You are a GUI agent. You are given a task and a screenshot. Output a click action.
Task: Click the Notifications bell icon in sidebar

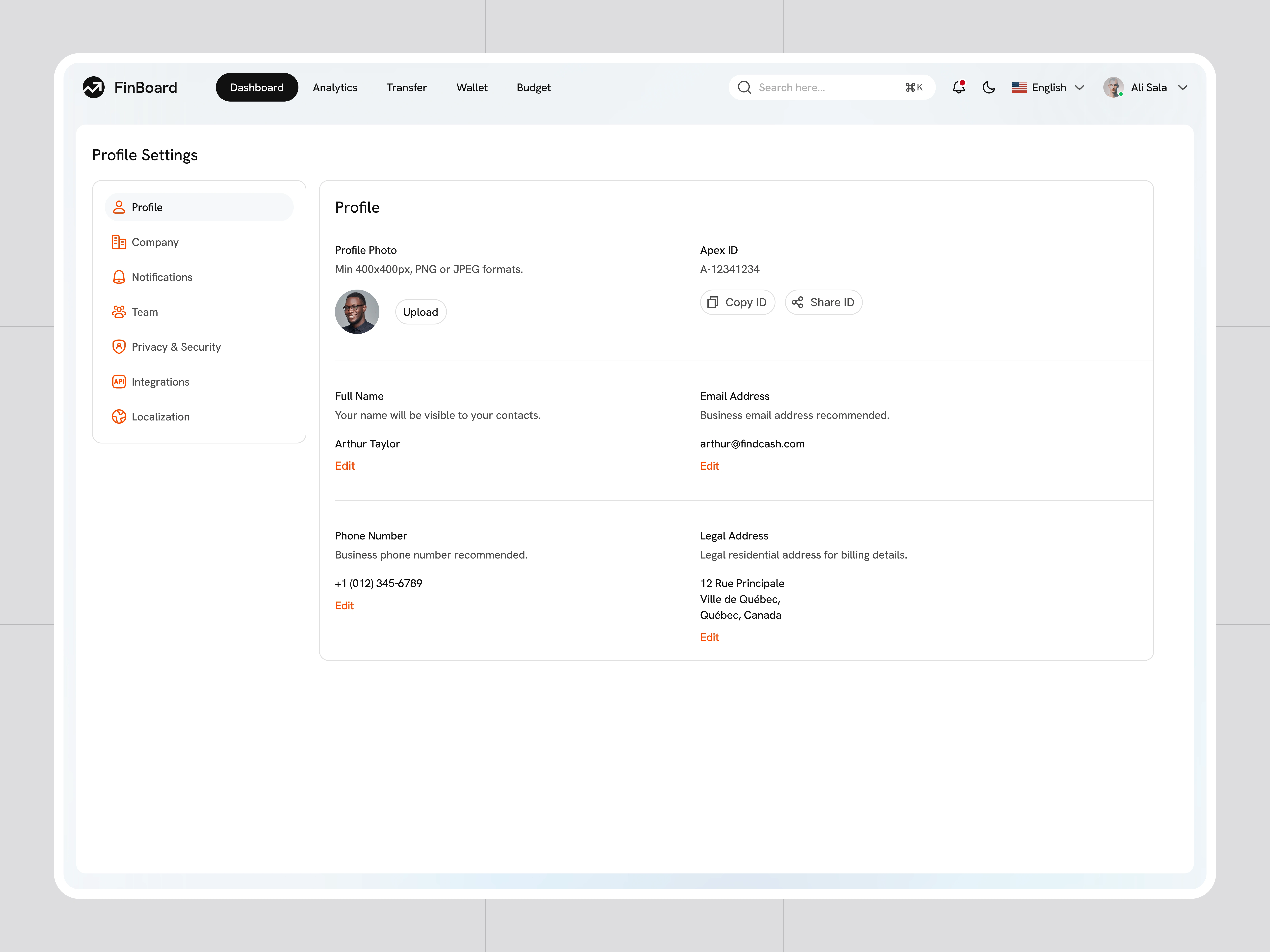[119, 277]
